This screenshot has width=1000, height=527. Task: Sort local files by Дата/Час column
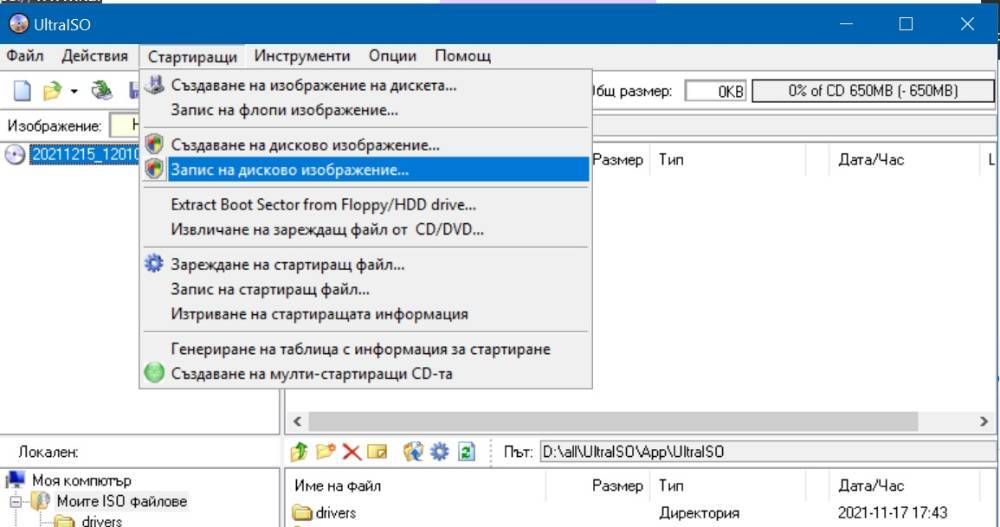(871, 486)
